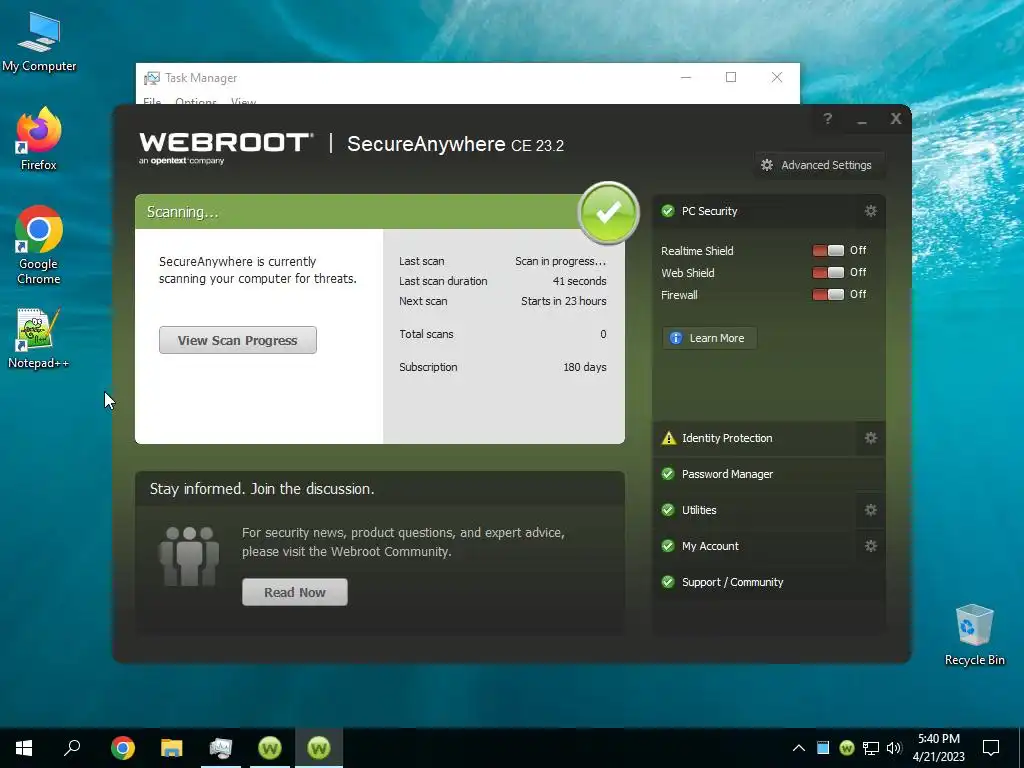This screenshot has height=768, width=1024.
Task: Click the taskbar clock and date
Action: click(x=938, y=748)
